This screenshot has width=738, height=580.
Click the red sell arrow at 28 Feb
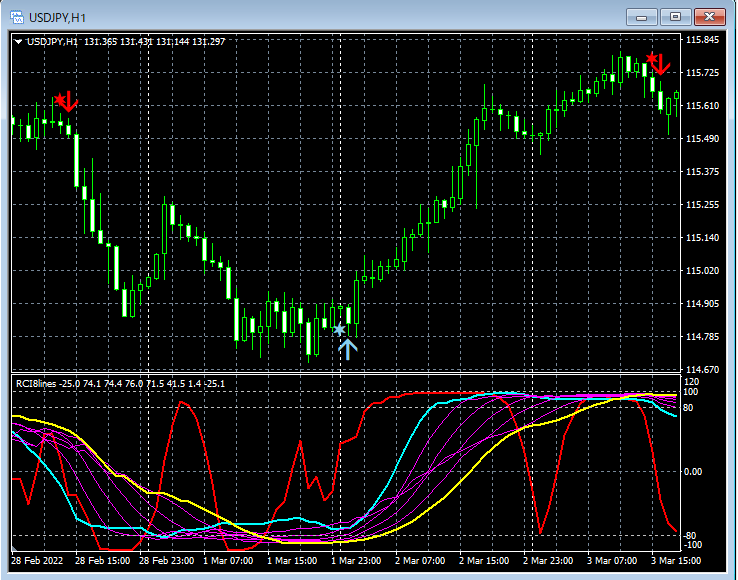click(70, 102)
